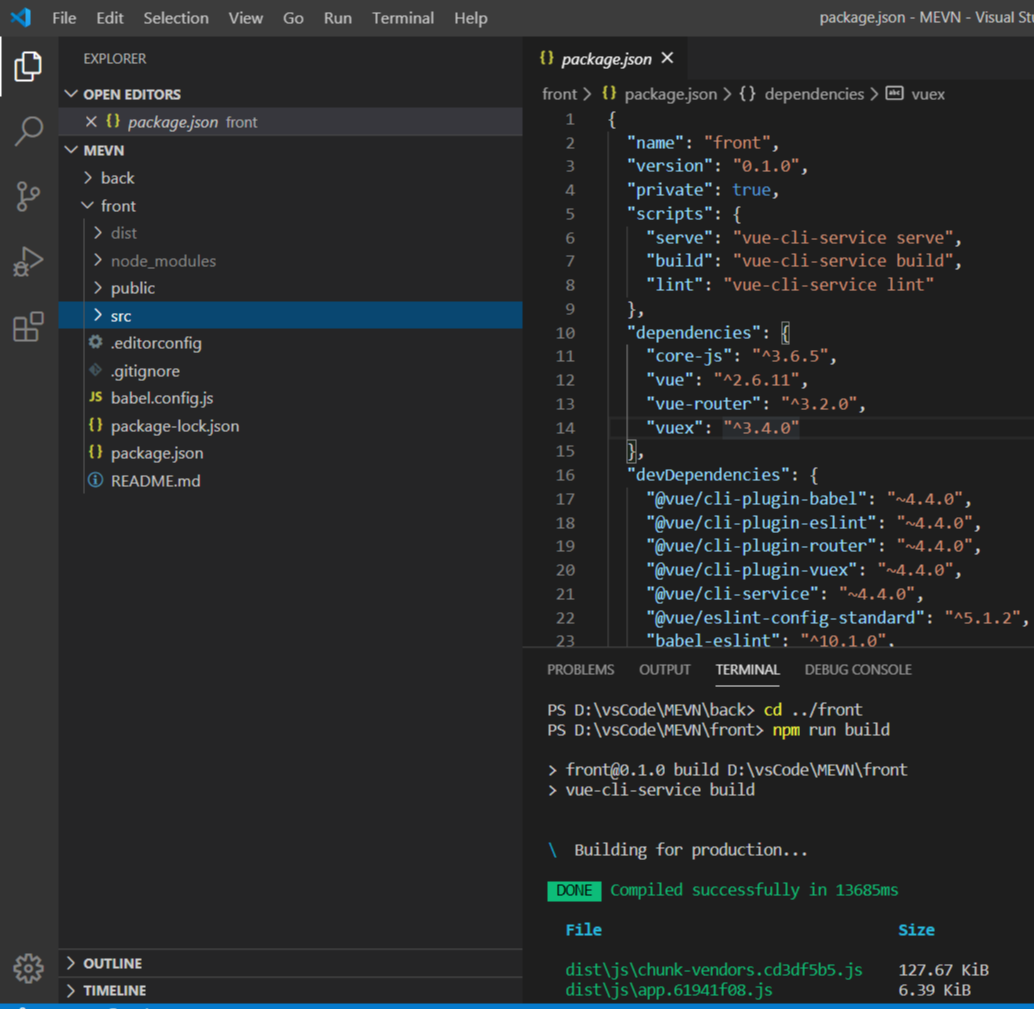
Task: Close the package.json editor tab
Action: point(667,58)
